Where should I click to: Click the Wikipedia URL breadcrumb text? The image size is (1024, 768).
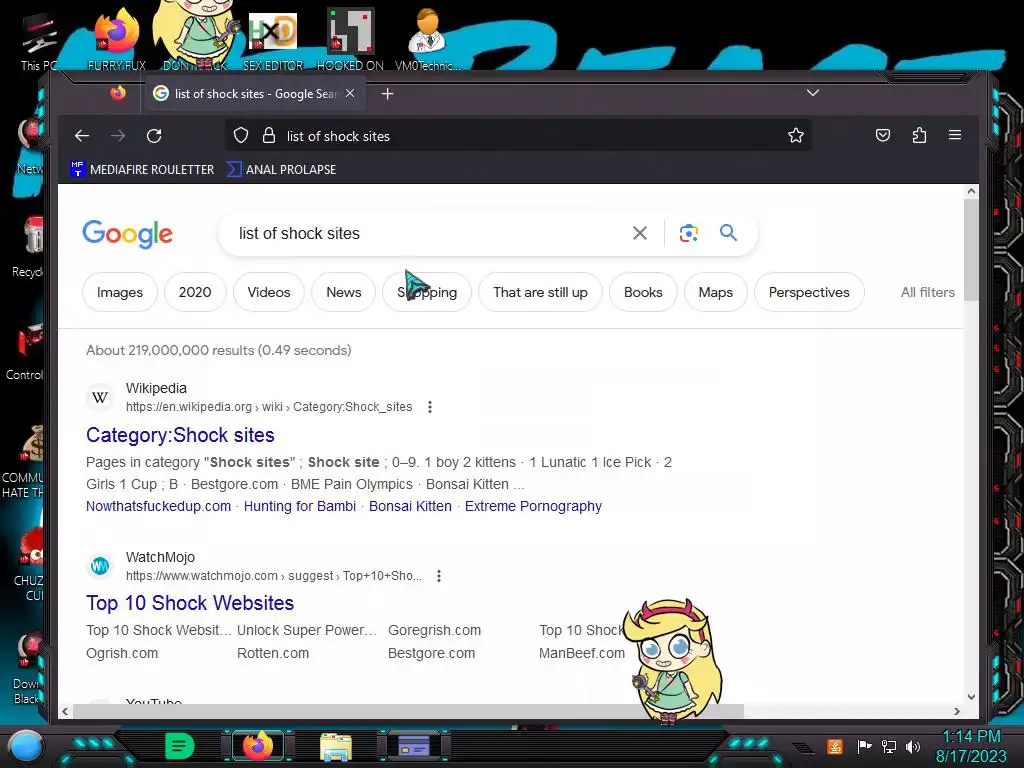tap(269, 407)
